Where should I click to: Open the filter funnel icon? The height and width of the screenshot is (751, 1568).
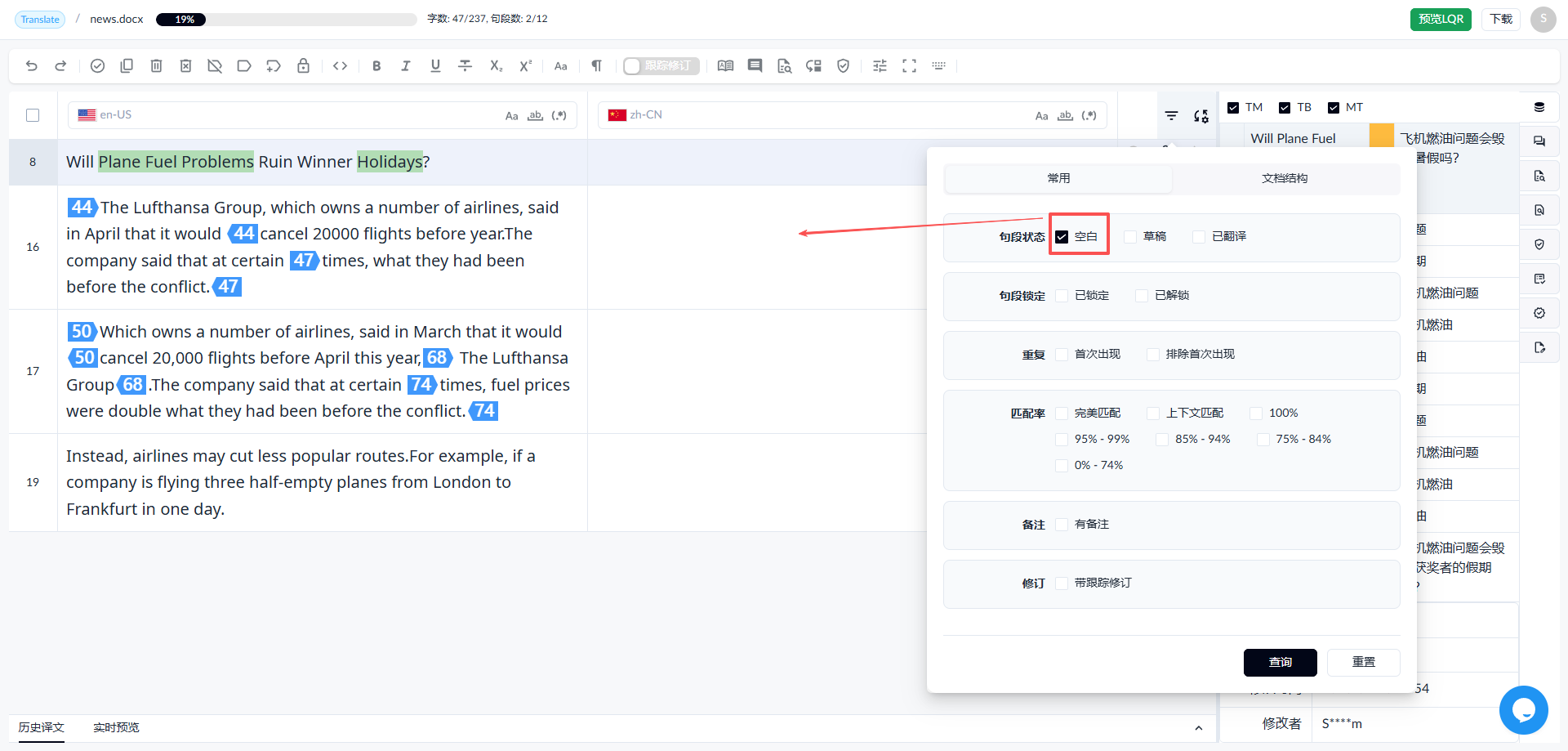click(1171, 116)
